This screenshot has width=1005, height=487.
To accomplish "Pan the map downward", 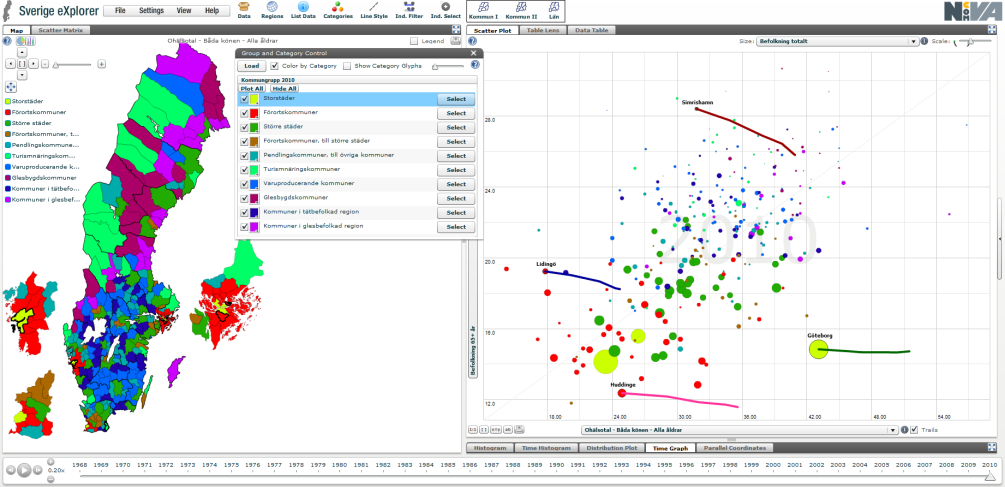I will pyautogui.click(x=22, y=75).
